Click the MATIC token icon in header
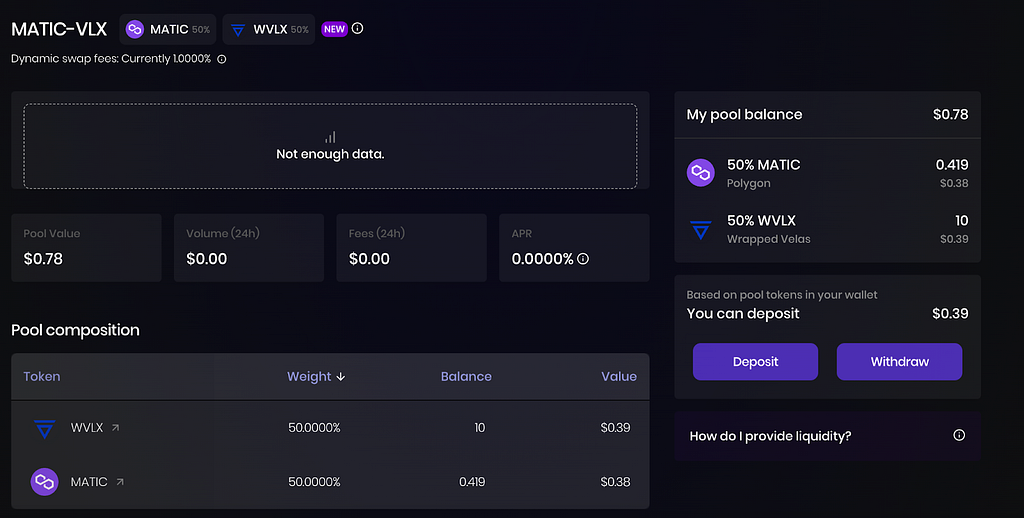 [135, 29]
